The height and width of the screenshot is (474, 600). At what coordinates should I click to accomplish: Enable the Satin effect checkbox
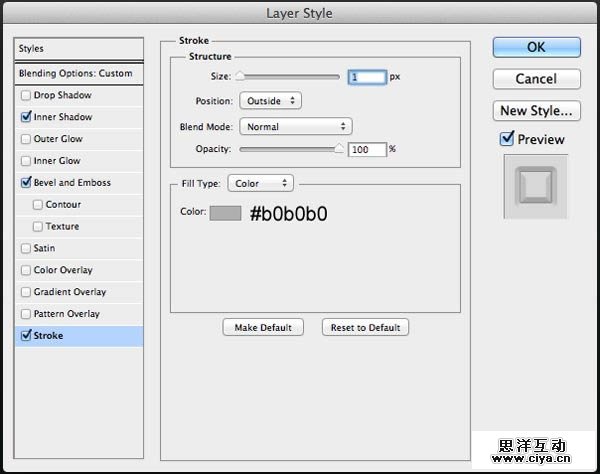pos(25,249)
